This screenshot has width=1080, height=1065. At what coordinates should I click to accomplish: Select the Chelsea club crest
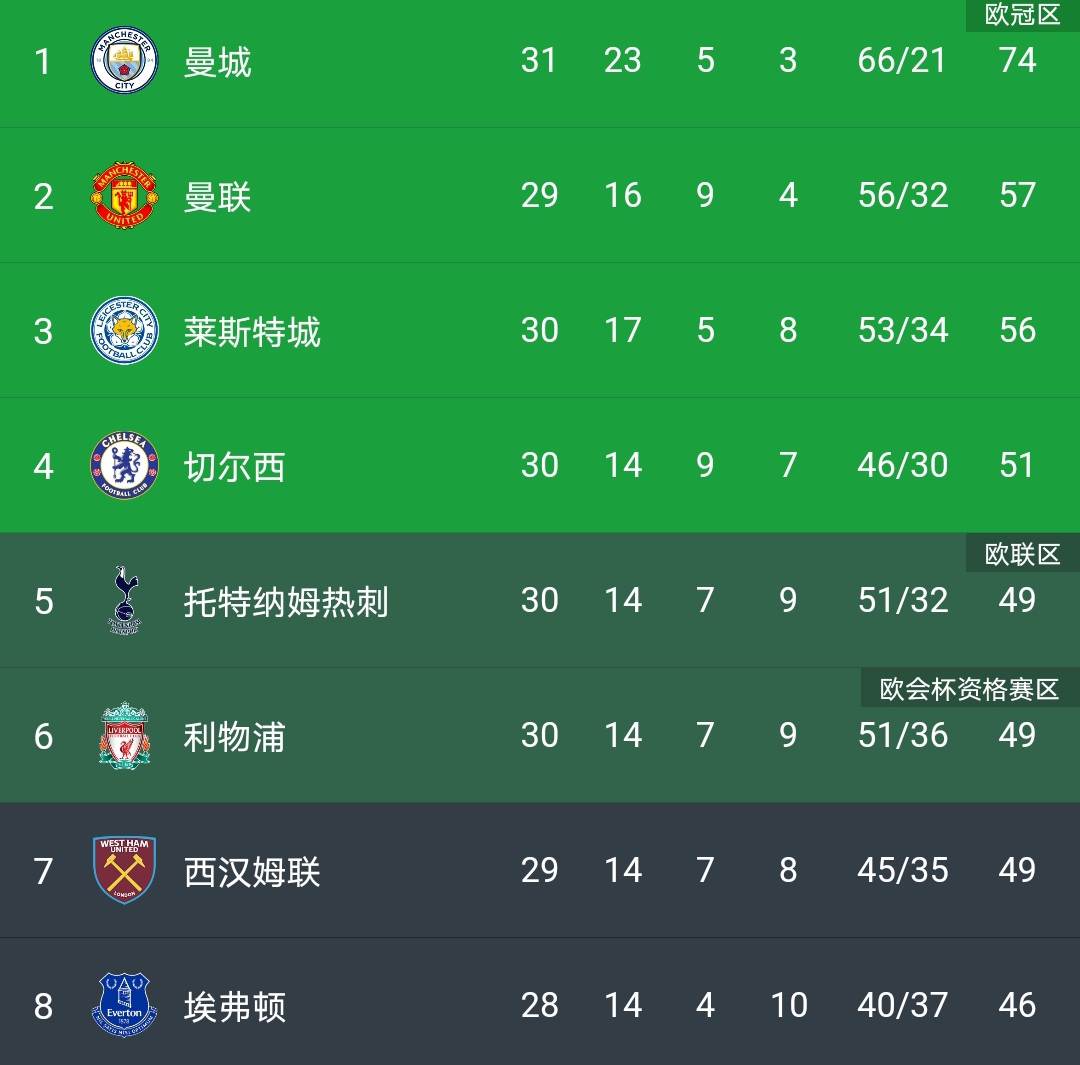[x=125, y=466]
